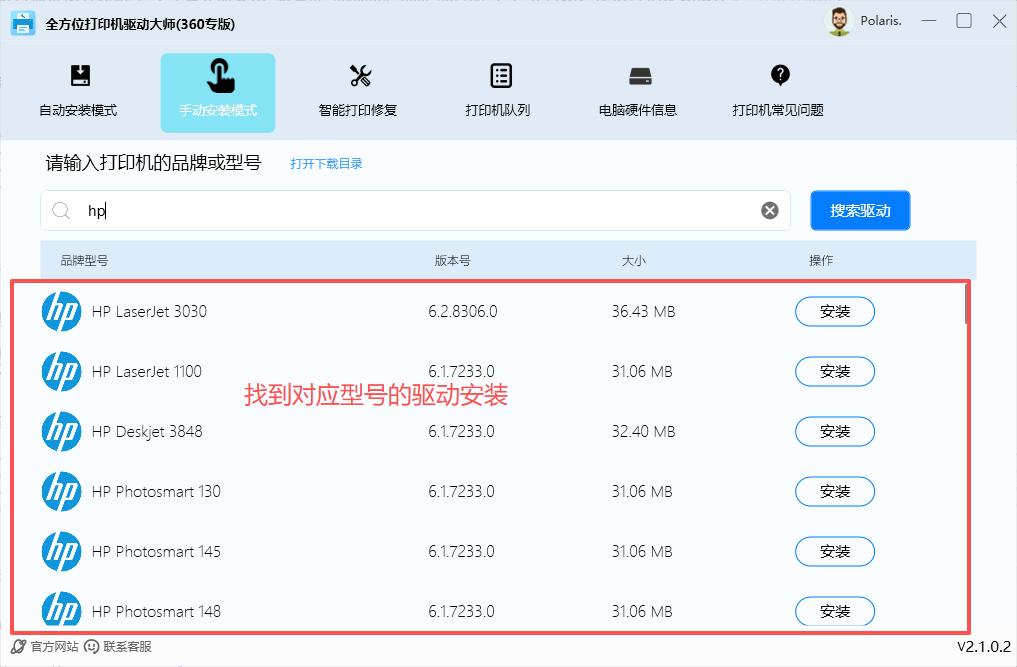View 电脑硬件信息 hardware info icon
Image resolution: width=1017 pixels, height=667 pixels.
pos(639,75)
